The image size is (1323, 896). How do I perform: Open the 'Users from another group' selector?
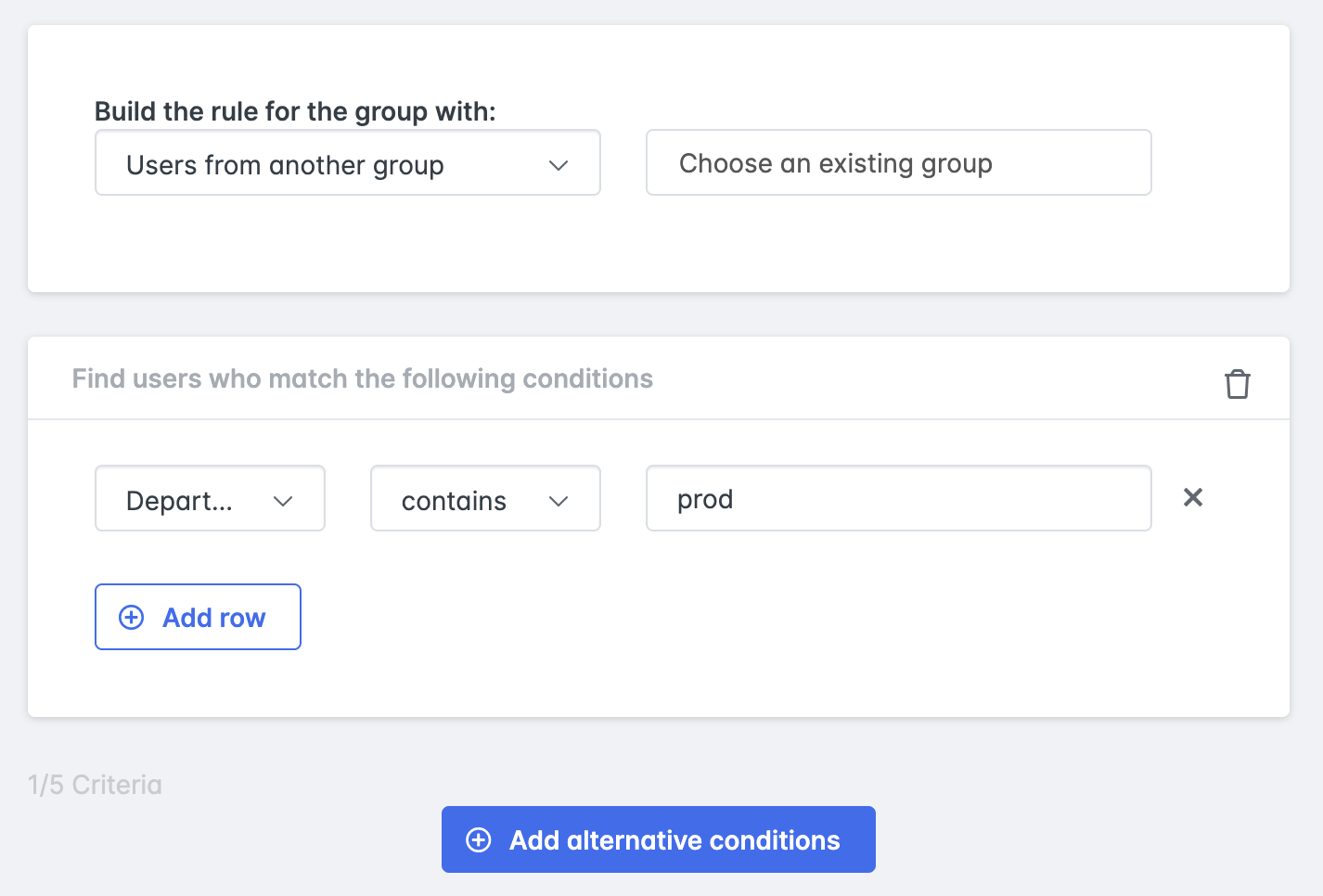pos(347,163)
